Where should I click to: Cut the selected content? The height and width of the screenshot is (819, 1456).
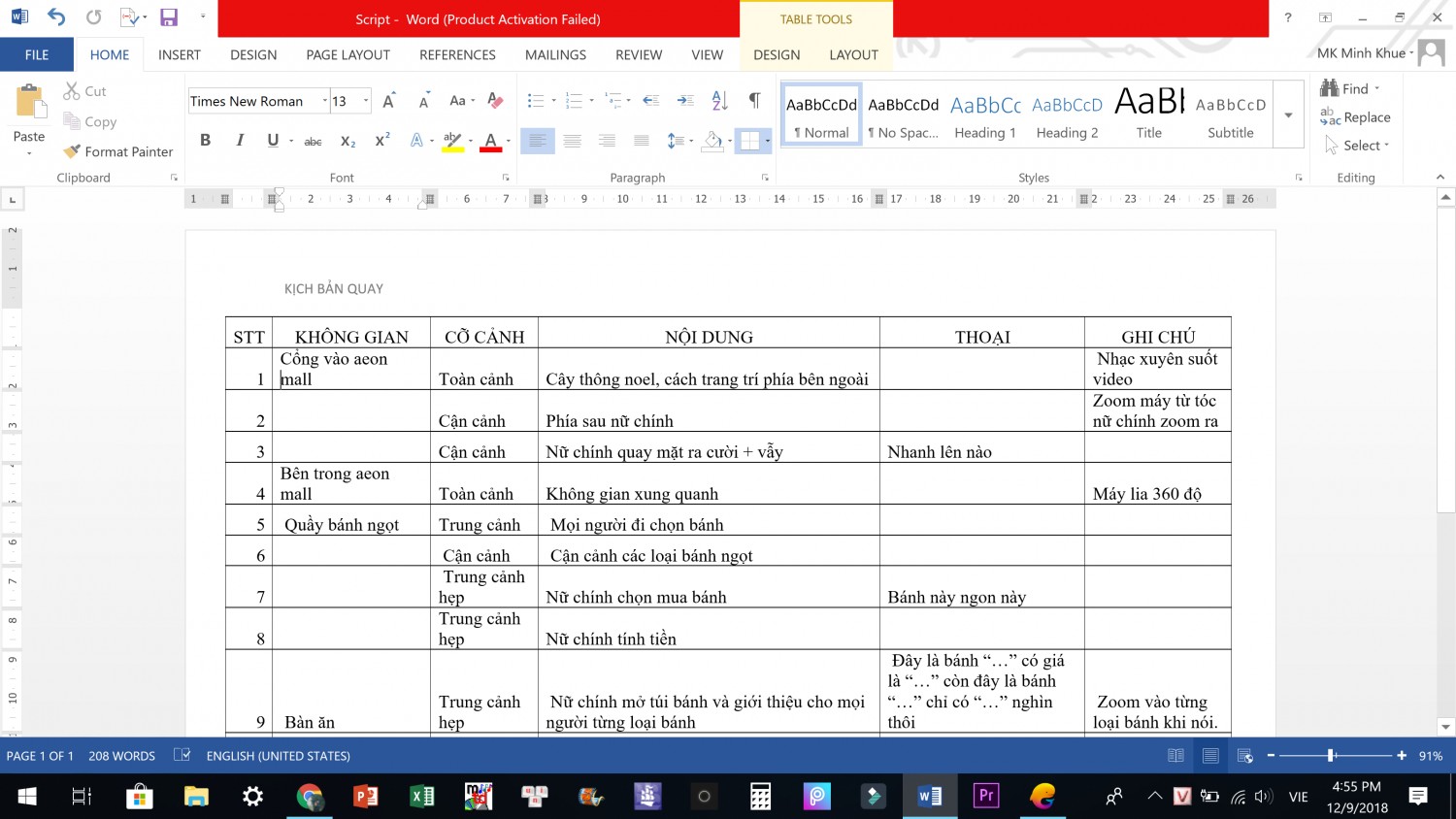pos(84,91)
